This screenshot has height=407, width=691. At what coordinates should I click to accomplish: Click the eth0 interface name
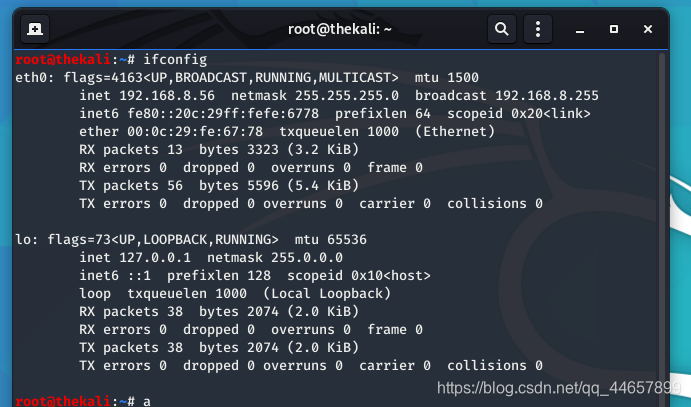pyautogui.click(x=31, y=77)
